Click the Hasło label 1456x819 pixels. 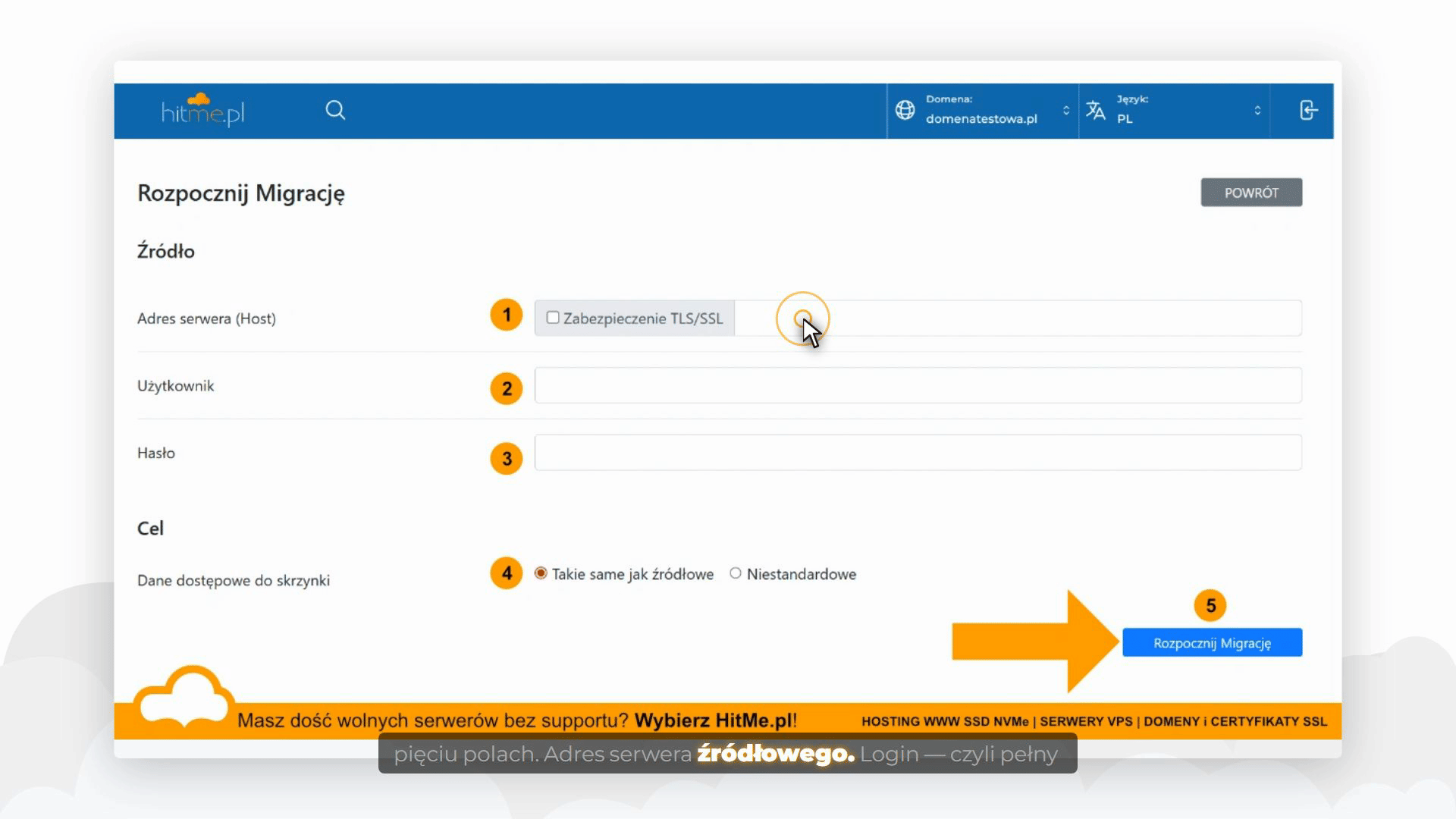point(156,453)
